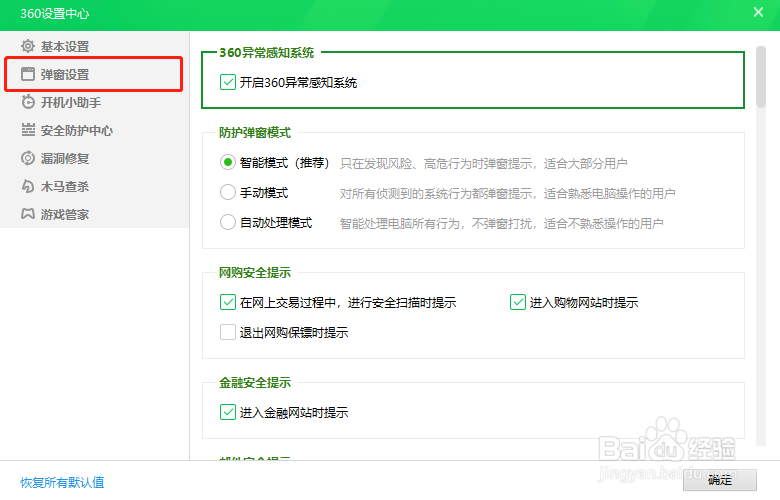Viewport: 780px width, 500px height.
Task: Toggle 在网上交易过程中，进行安全扫描时提示 checkbox
Action: [228, 302]
